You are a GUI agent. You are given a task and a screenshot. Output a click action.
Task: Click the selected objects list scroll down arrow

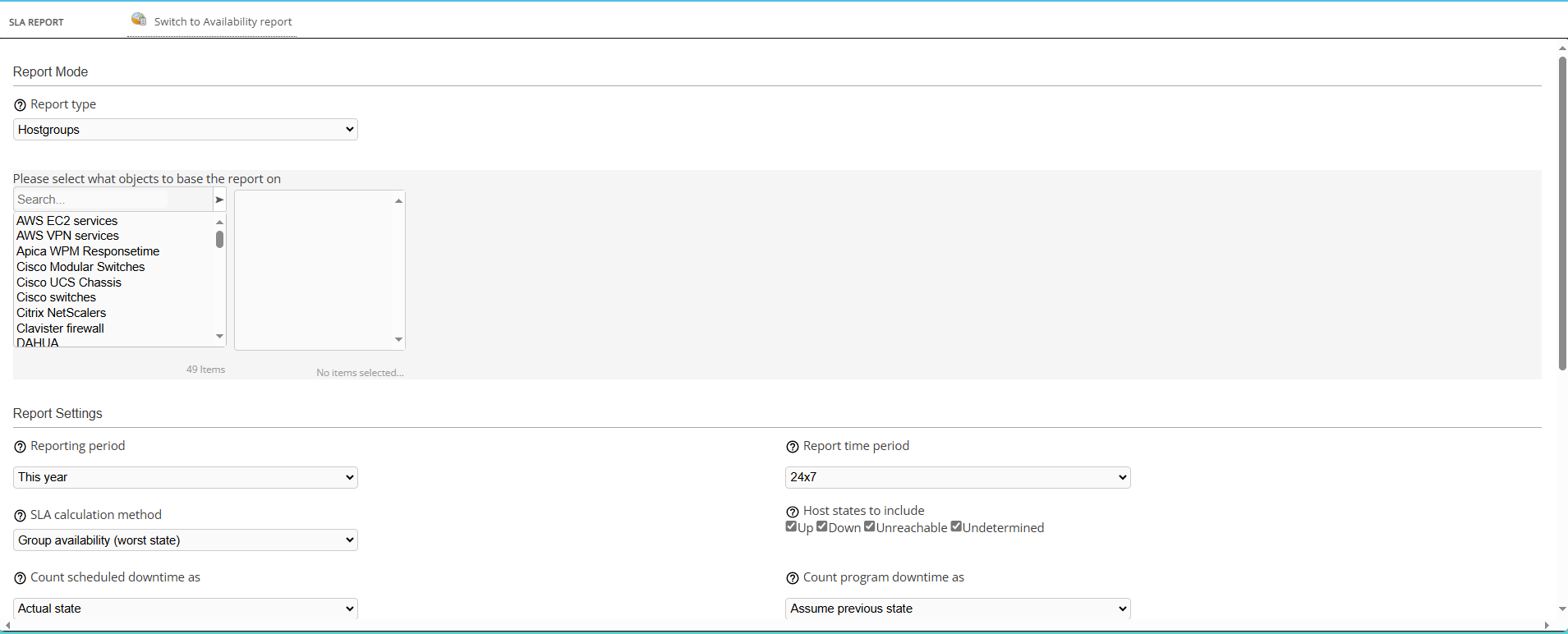point(398,339)
